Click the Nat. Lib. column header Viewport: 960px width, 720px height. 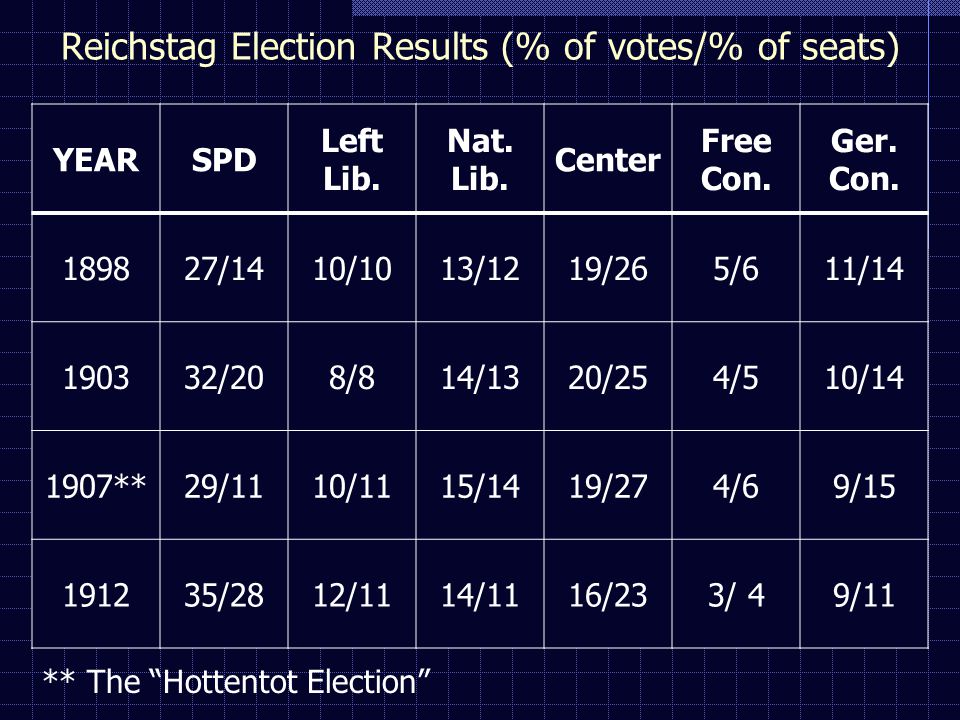point(480,160)
